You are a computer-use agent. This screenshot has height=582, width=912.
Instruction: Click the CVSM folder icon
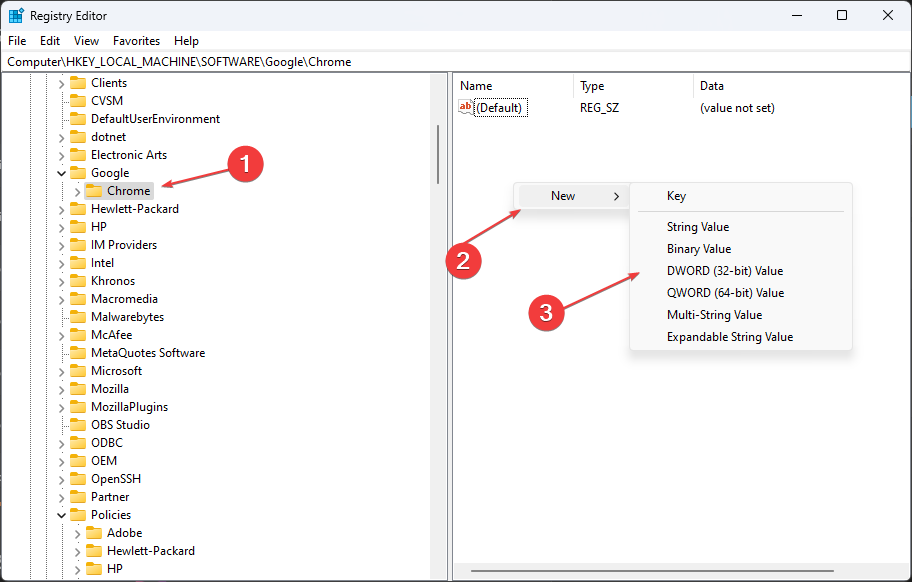point(78,101)
